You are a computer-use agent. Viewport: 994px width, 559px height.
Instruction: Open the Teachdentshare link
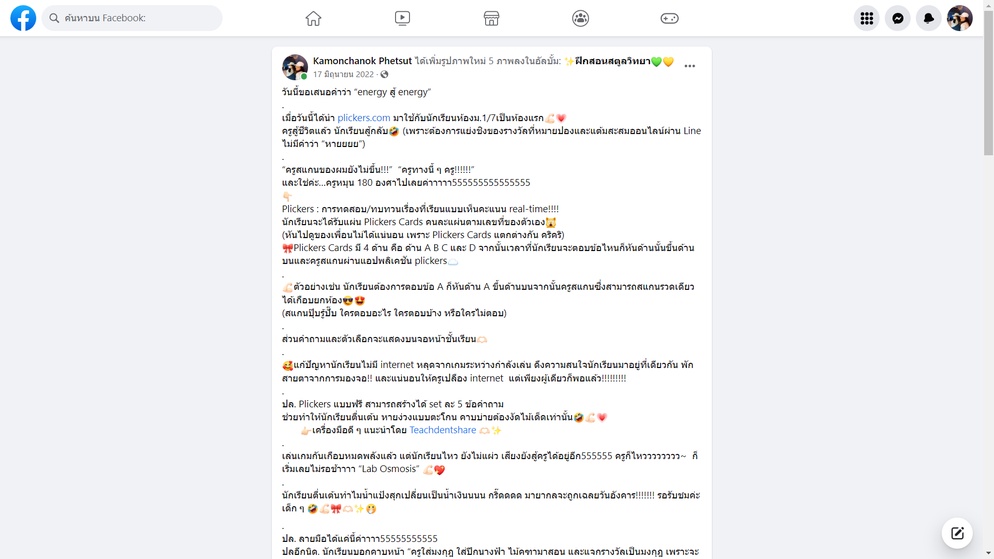click(x=442, y=430)
